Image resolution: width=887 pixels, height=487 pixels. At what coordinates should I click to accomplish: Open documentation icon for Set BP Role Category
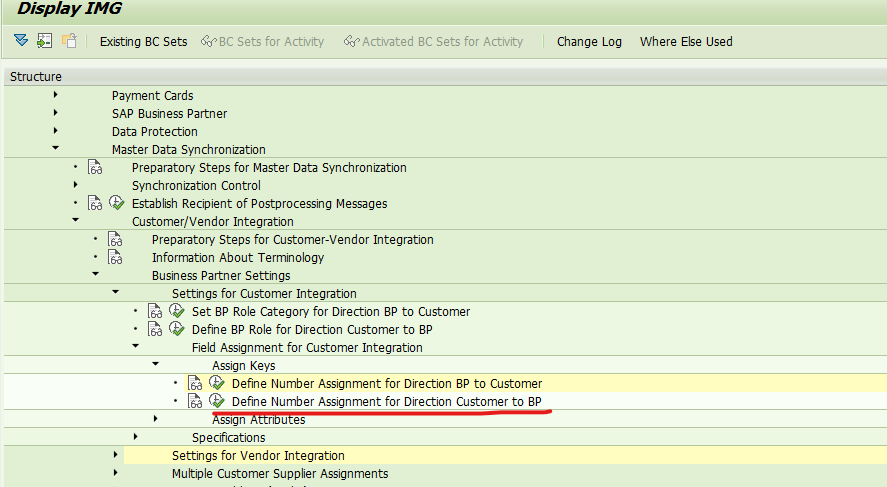155,311
